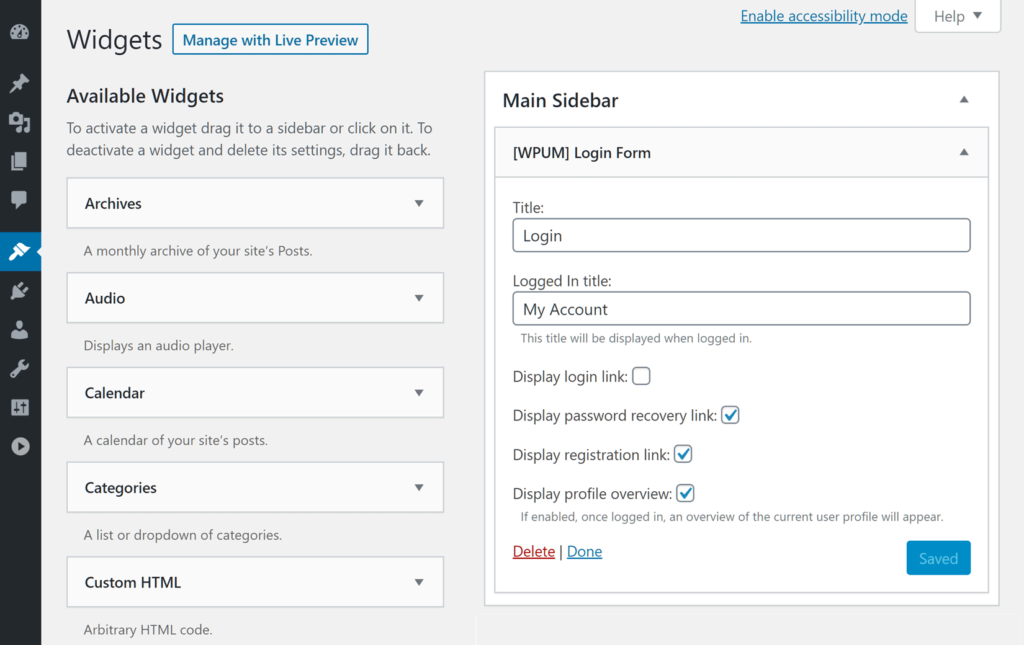Collapse the [WPUM] Login Form widget
The height and width of the screenshot is (645, 1024).
(x=963, y=152)
